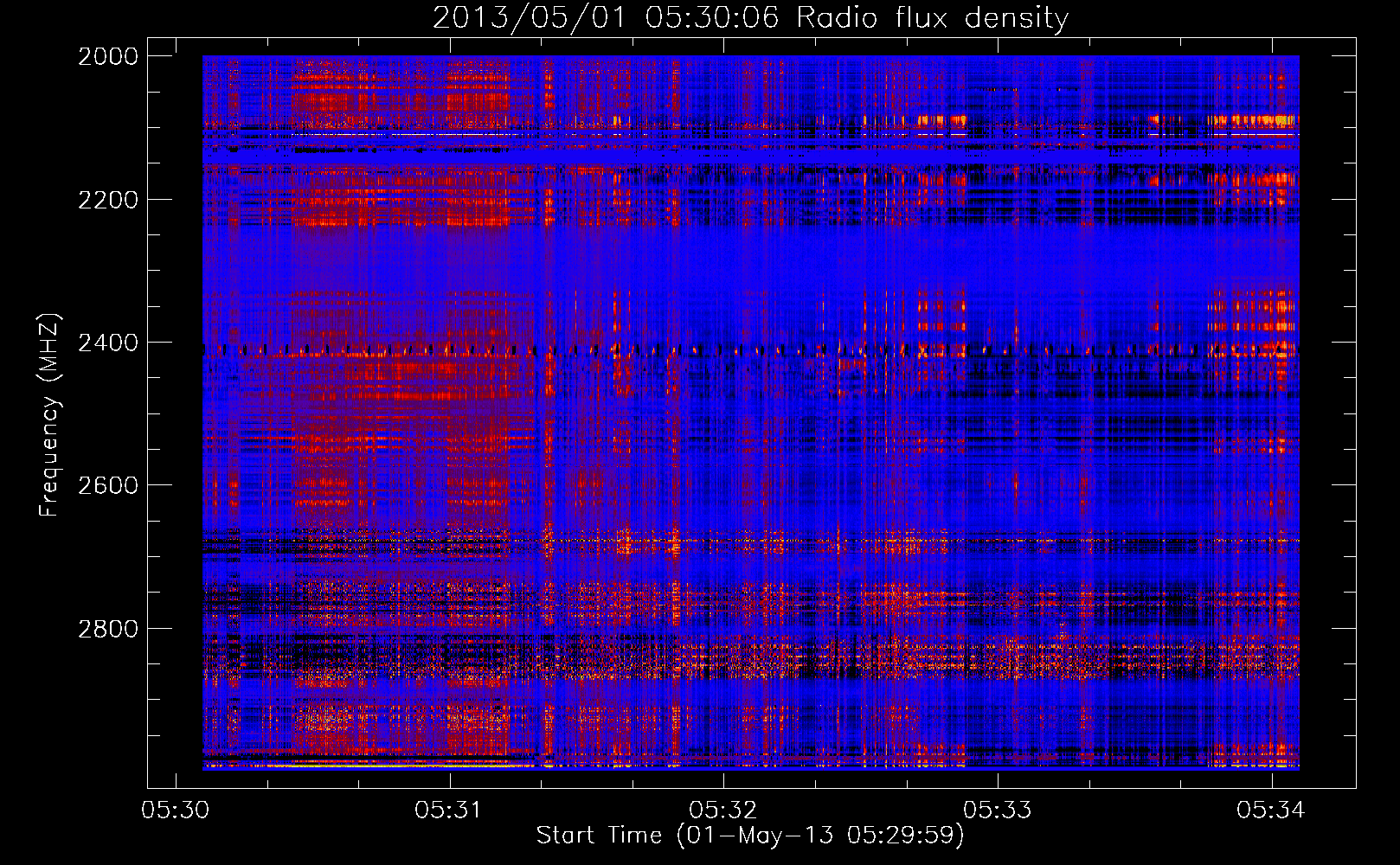Click the 05:32 time tick label
Screen dimensions: 1400x865
[723, 810]
